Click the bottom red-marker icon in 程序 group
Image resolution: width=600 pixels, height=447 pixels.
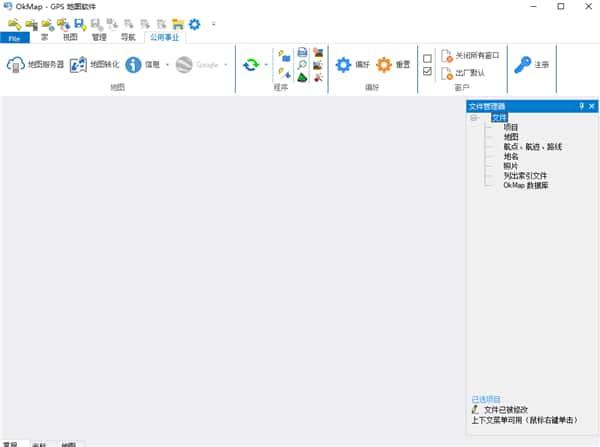pyautogui.click(x=318, y=77)
